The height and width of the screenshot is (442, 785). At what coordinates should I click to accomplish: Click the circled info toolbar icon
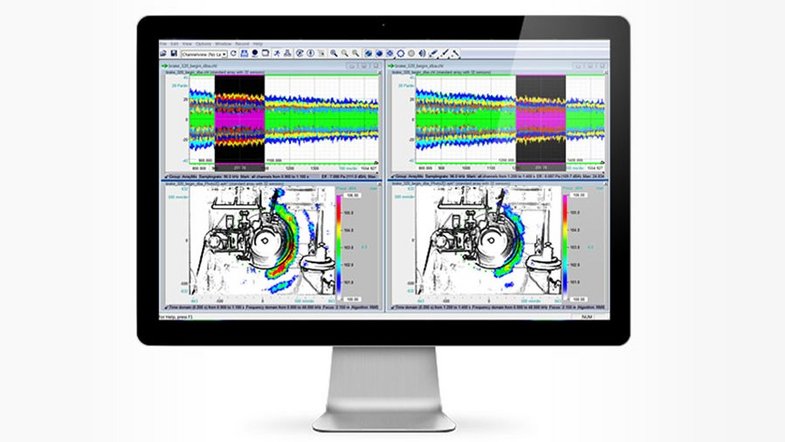(x=310, y=53)
